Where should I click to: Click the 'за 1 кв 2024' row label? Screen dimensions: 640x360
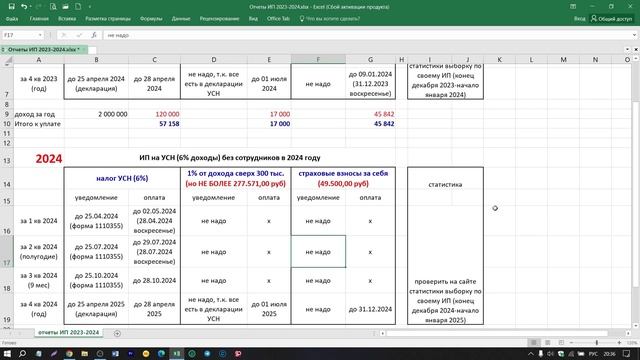(39, 221)
